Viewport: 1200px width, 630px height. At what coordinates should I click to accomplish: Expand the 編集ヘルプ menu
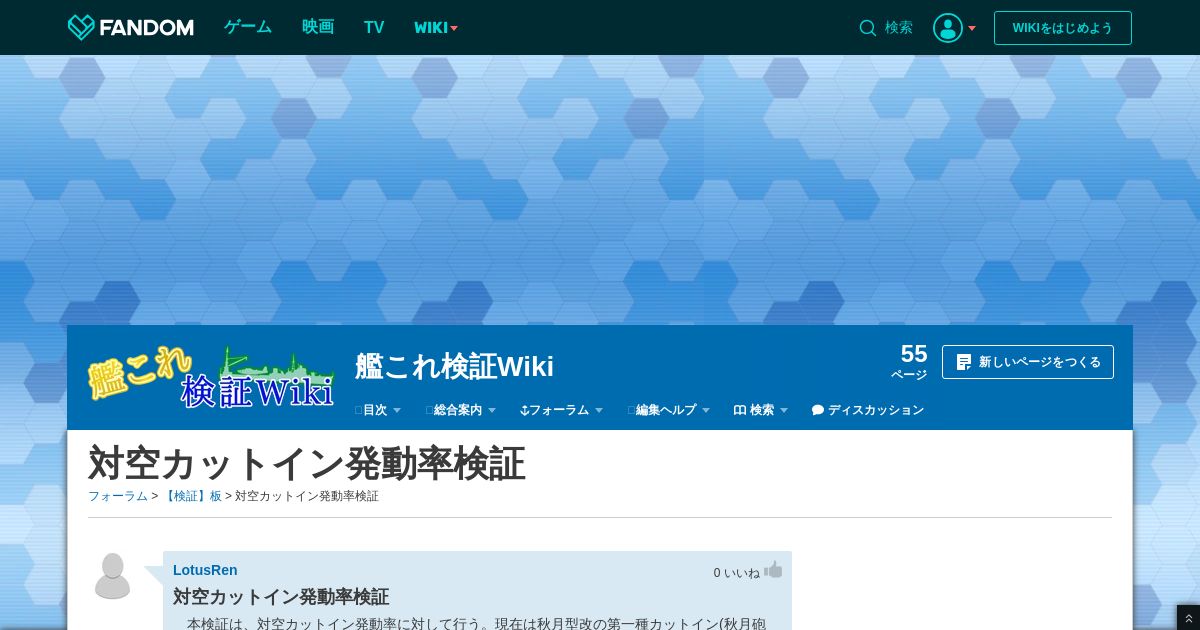click(x=669, y=410)
